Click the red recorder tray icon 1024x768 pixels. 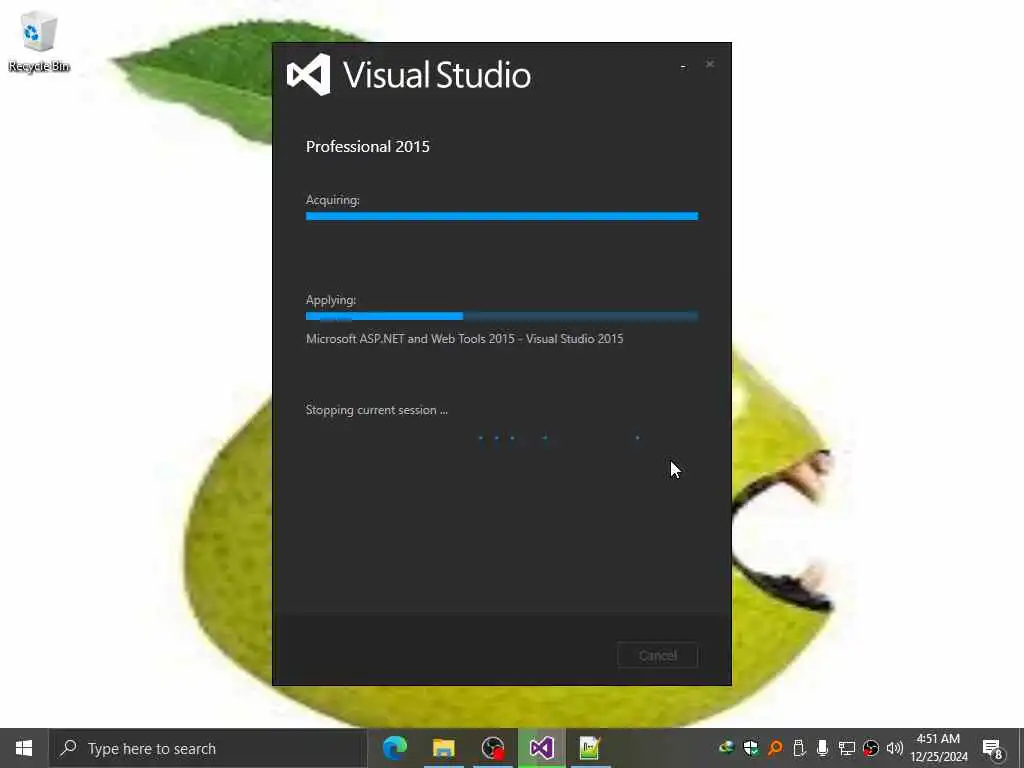point(871,748)
